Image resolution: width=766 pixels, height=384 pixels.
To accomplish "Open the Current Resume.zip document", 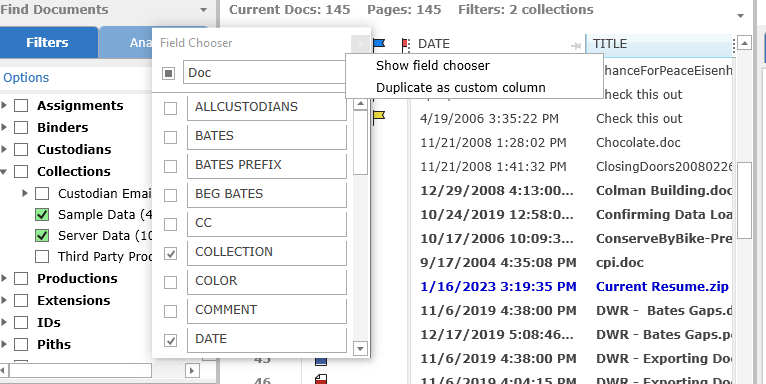I will click(x=662, y=286).
